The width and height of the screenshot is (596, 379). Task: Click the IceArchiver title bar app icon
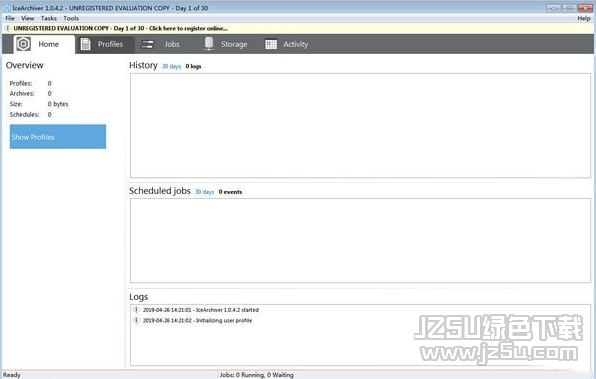pyautogui.click(x=6, y=8)
